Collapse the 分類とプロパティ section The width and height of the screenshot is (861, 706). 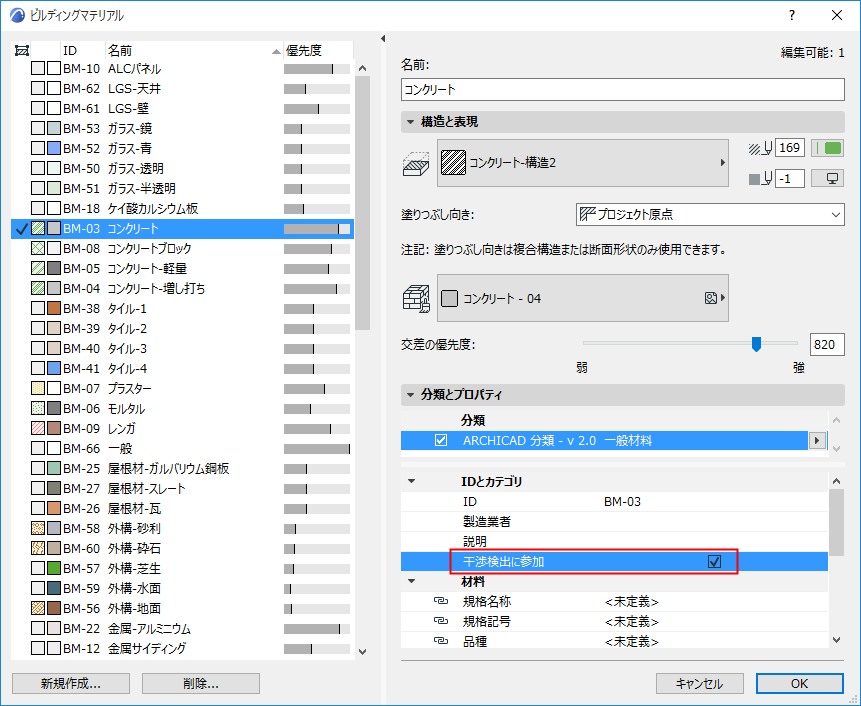pos(410,395)
